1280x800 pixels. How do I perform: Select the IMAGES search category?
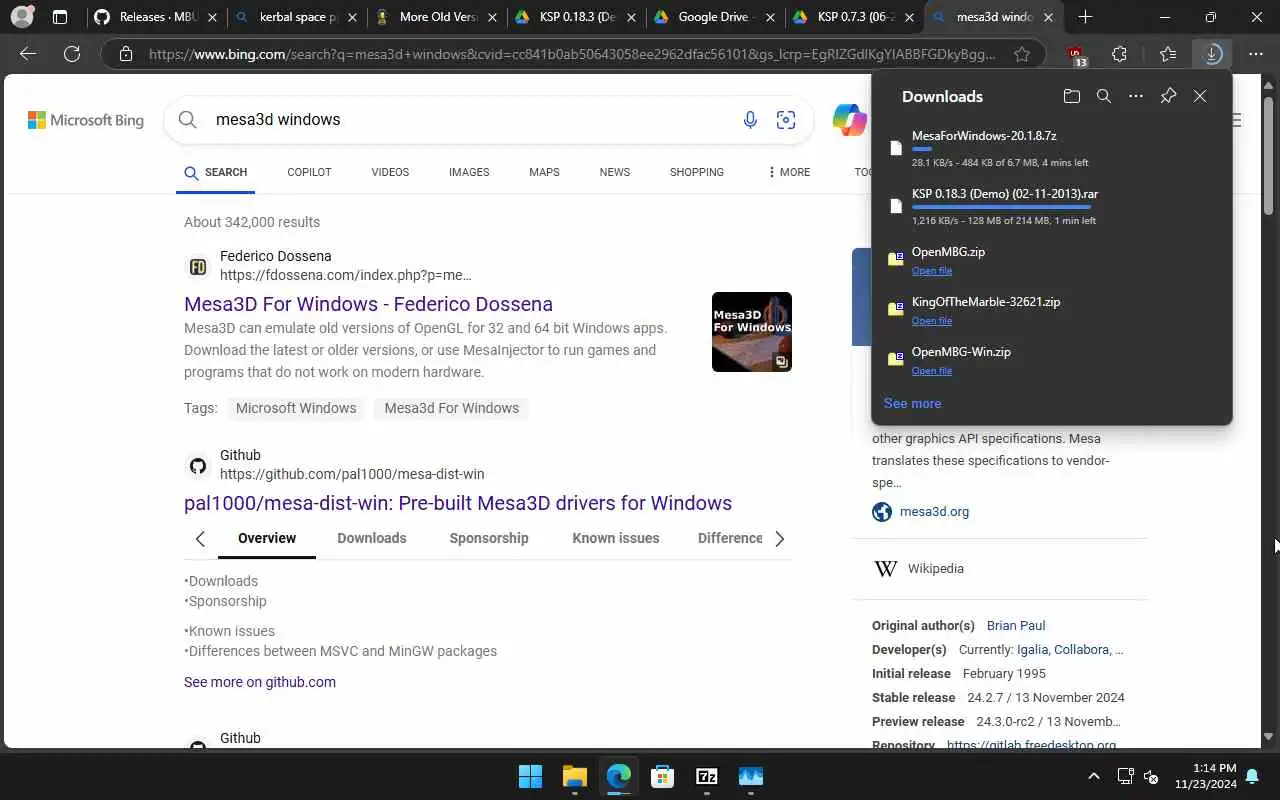click(x=469, y=172)
